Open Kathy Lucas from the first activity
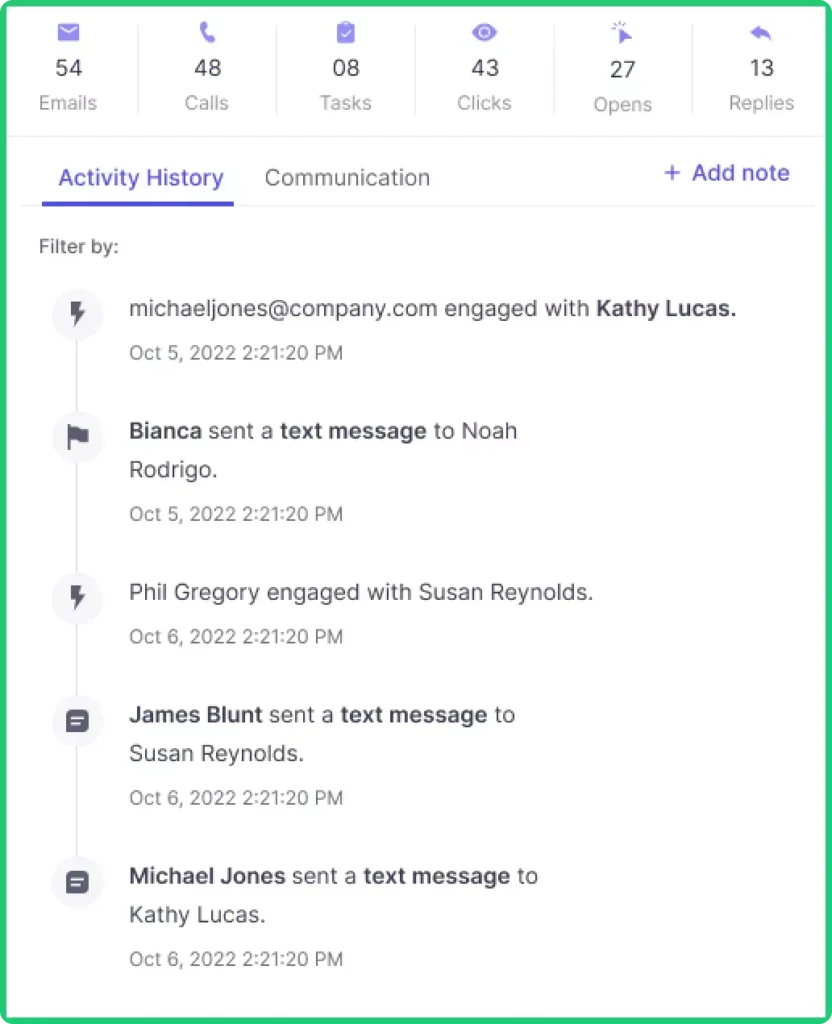Screen dimensions: 832x1024 [665, 309]
